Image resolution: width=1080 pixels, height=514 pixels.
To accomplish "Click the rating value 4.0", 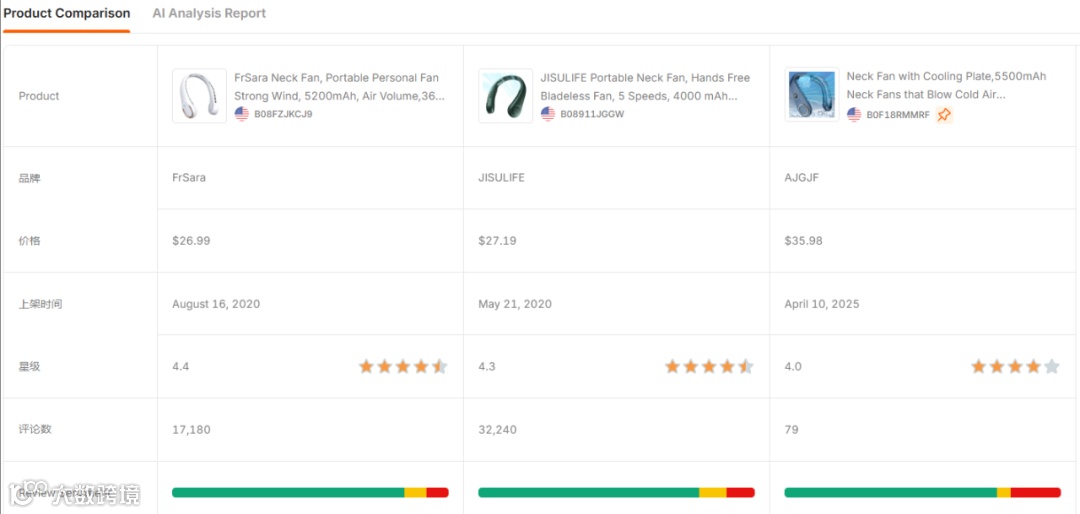I will click(793, 367).
